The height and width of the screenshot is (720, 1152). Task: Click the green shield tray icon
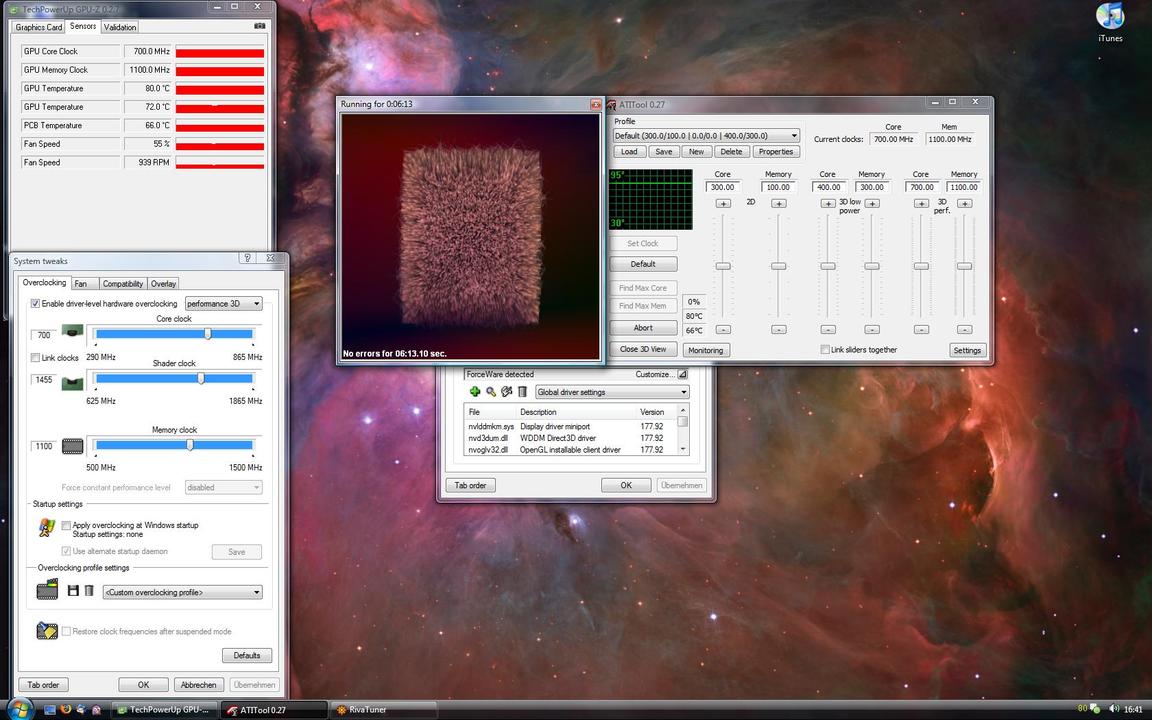pos(1095,709)
